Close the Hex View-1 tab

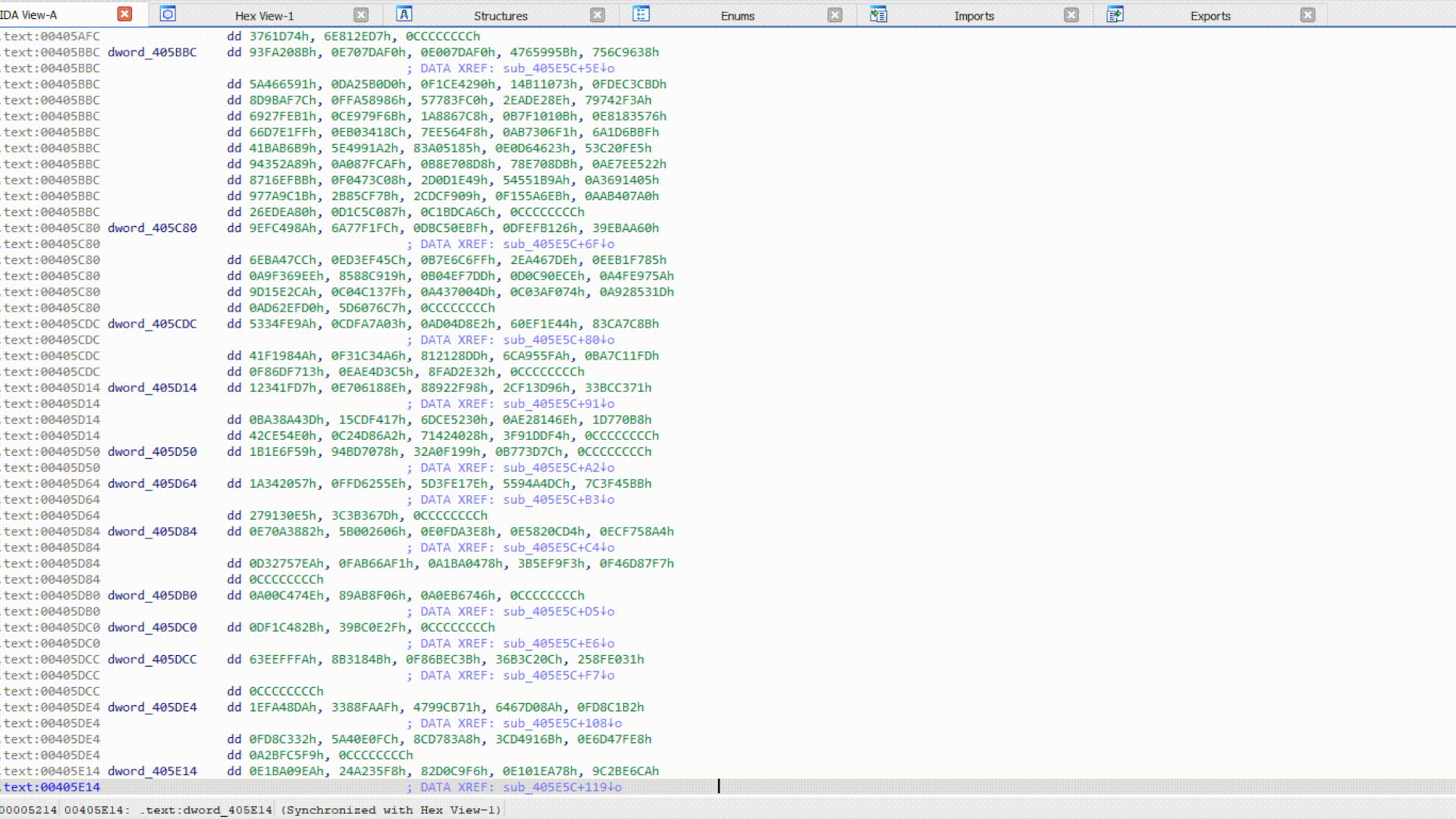pos(361,15)
